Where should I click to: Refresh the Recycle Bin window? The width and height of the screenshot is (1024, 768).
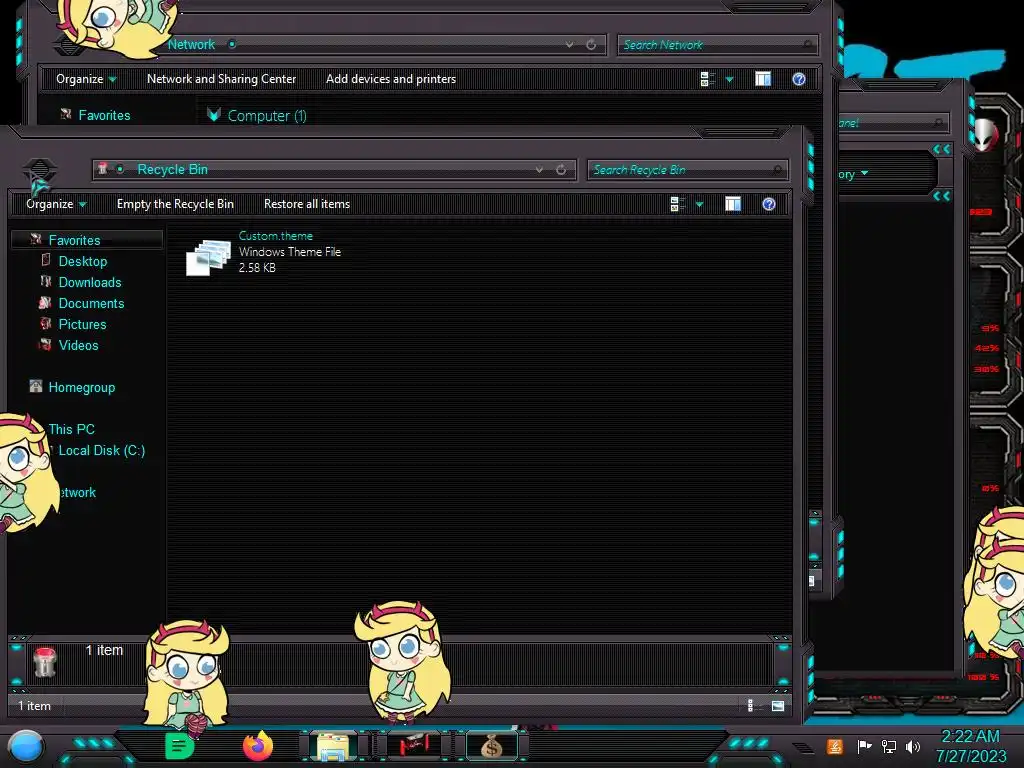point(561,170)
